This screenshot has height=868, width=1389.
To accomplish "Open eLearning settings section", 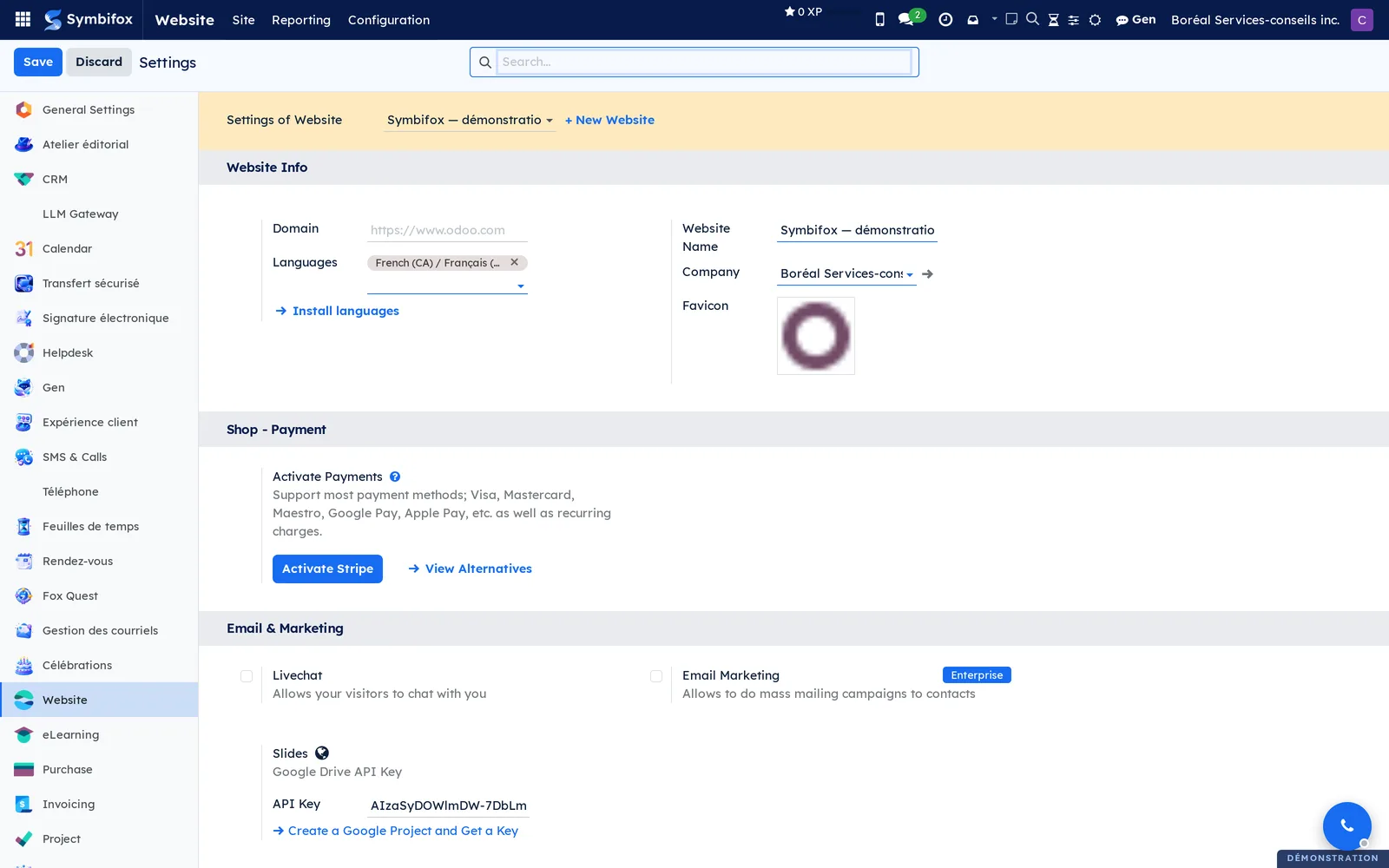I will point(99,734).
